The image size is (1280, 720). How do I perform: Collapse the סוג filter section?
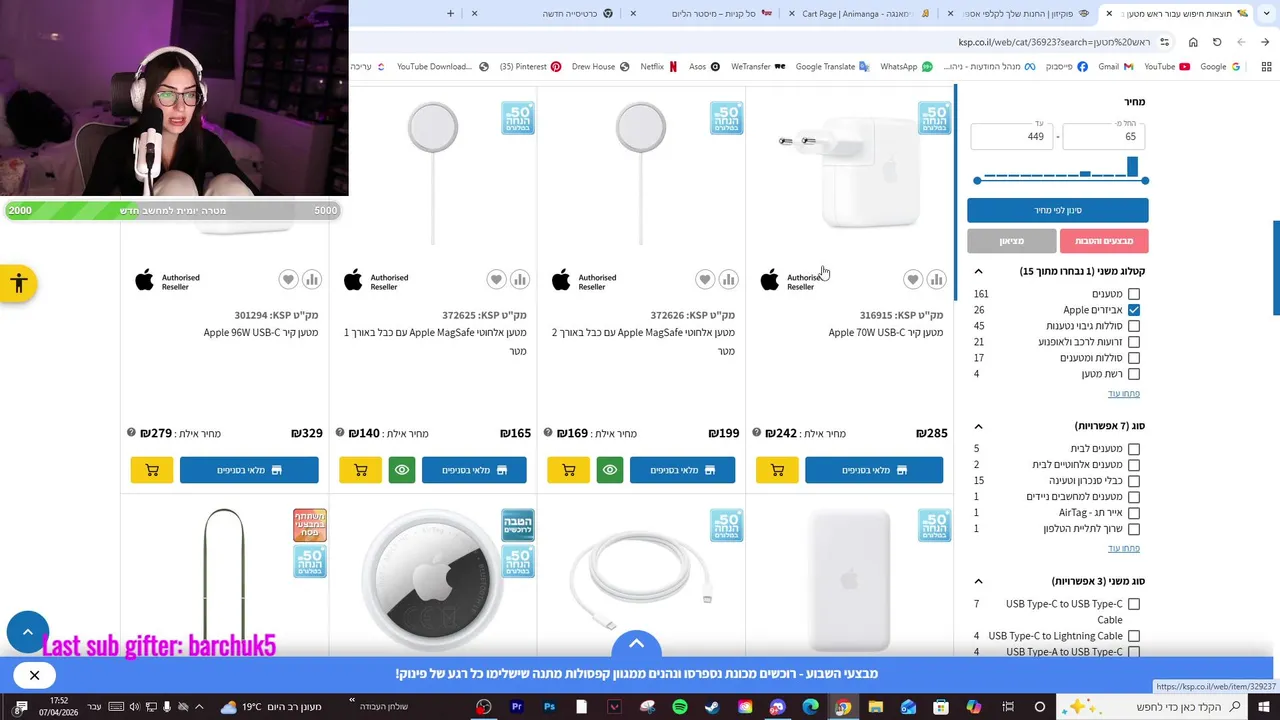pos(978,426)
